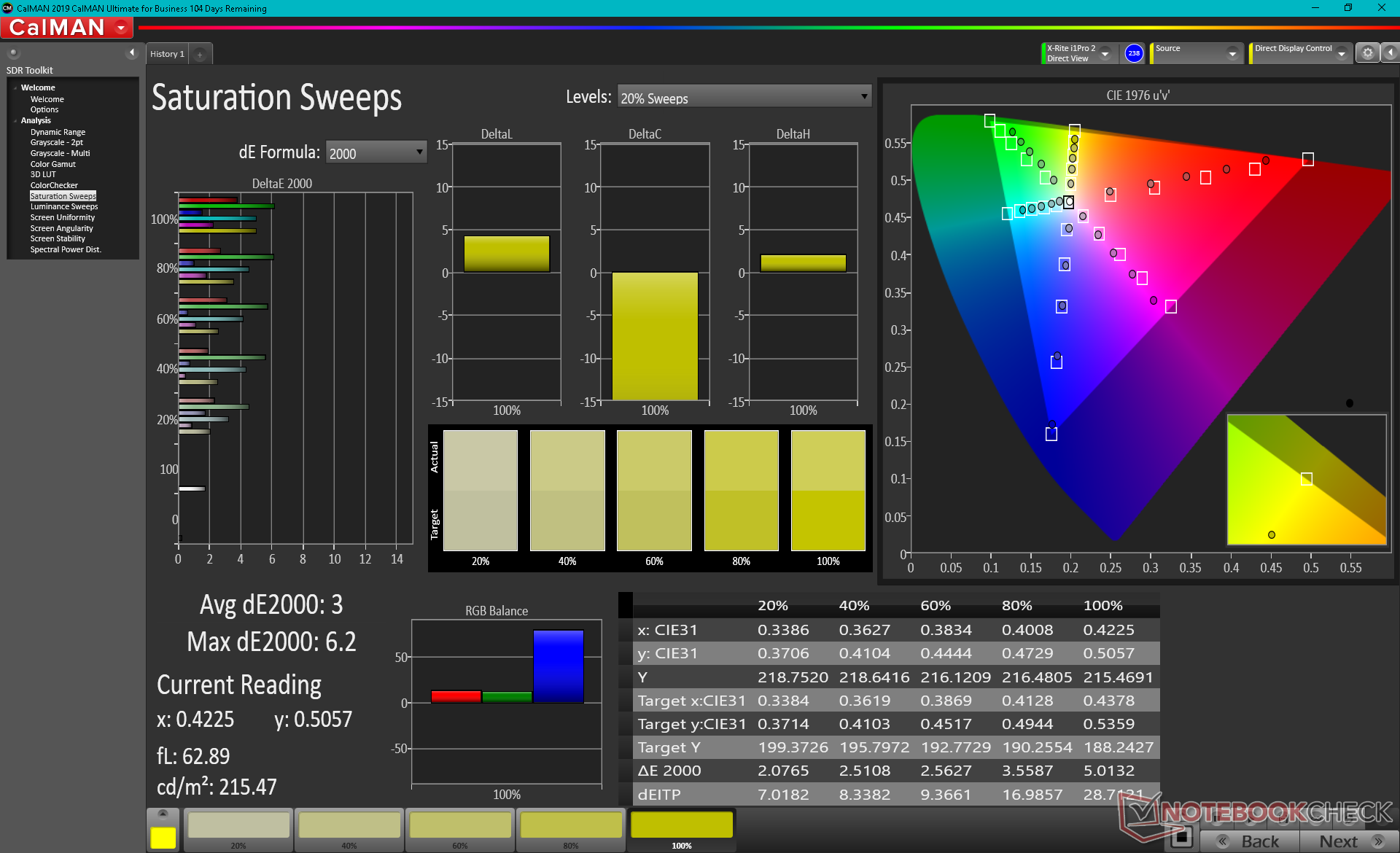Open Grayscale - Multi in the sidebar

60,153
